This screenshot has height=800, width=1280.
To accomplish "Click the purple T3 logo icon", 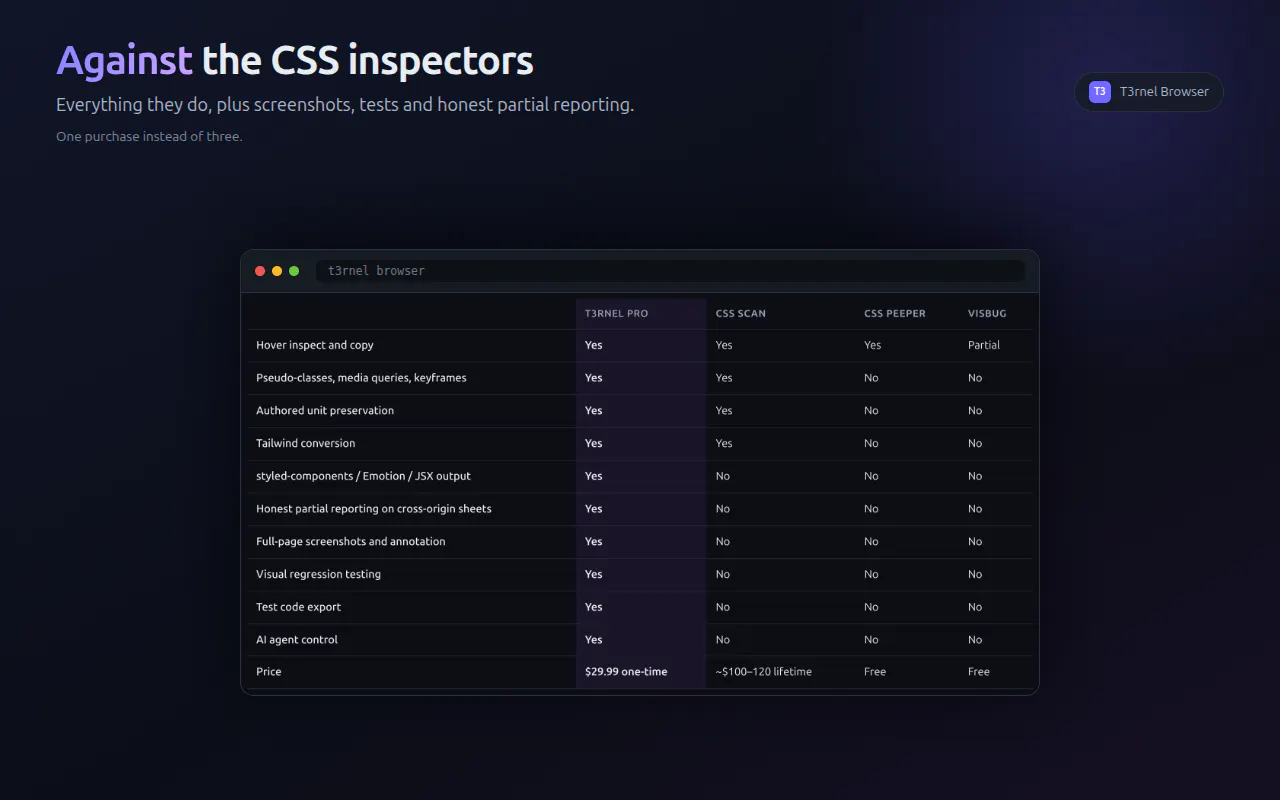I will tap(1100, 92).
